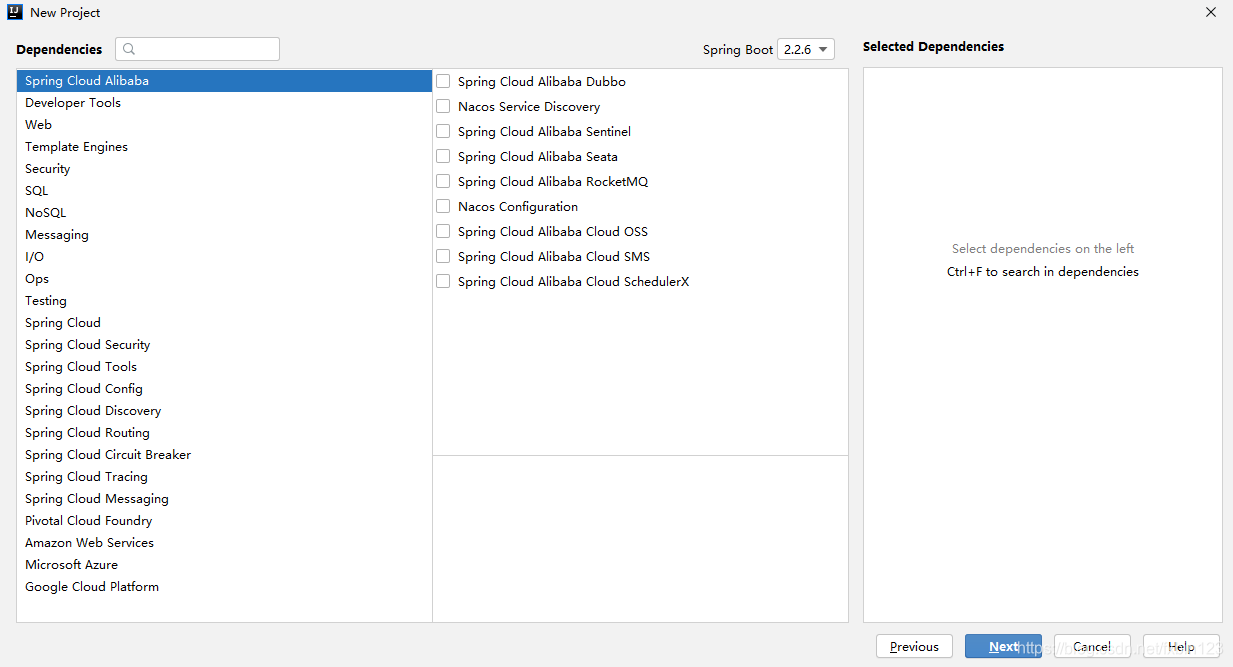Enable Spring Cloud Alibaba Cloud SchedulerX
Image resolution: width=1233 pixels, height=667 pixels.
point(443,282)
